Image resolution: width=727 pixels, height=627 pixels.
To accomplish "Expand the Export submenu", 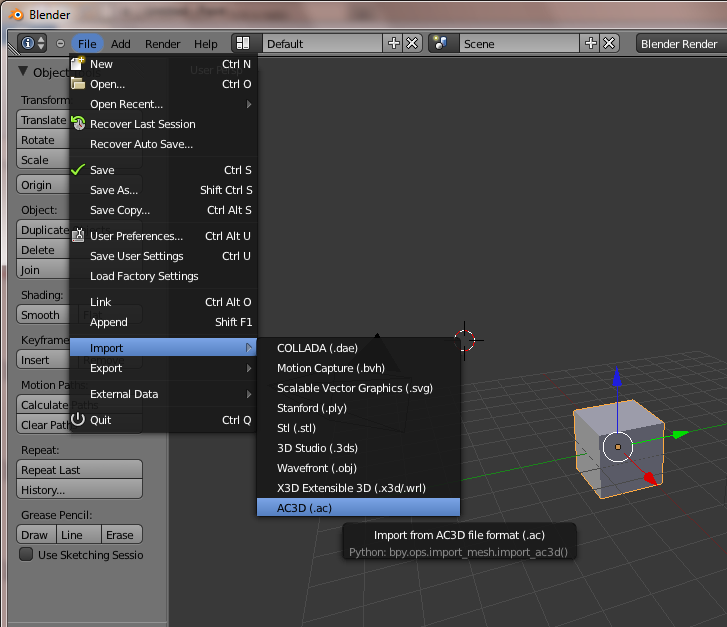I will click(x=163, y=368).
